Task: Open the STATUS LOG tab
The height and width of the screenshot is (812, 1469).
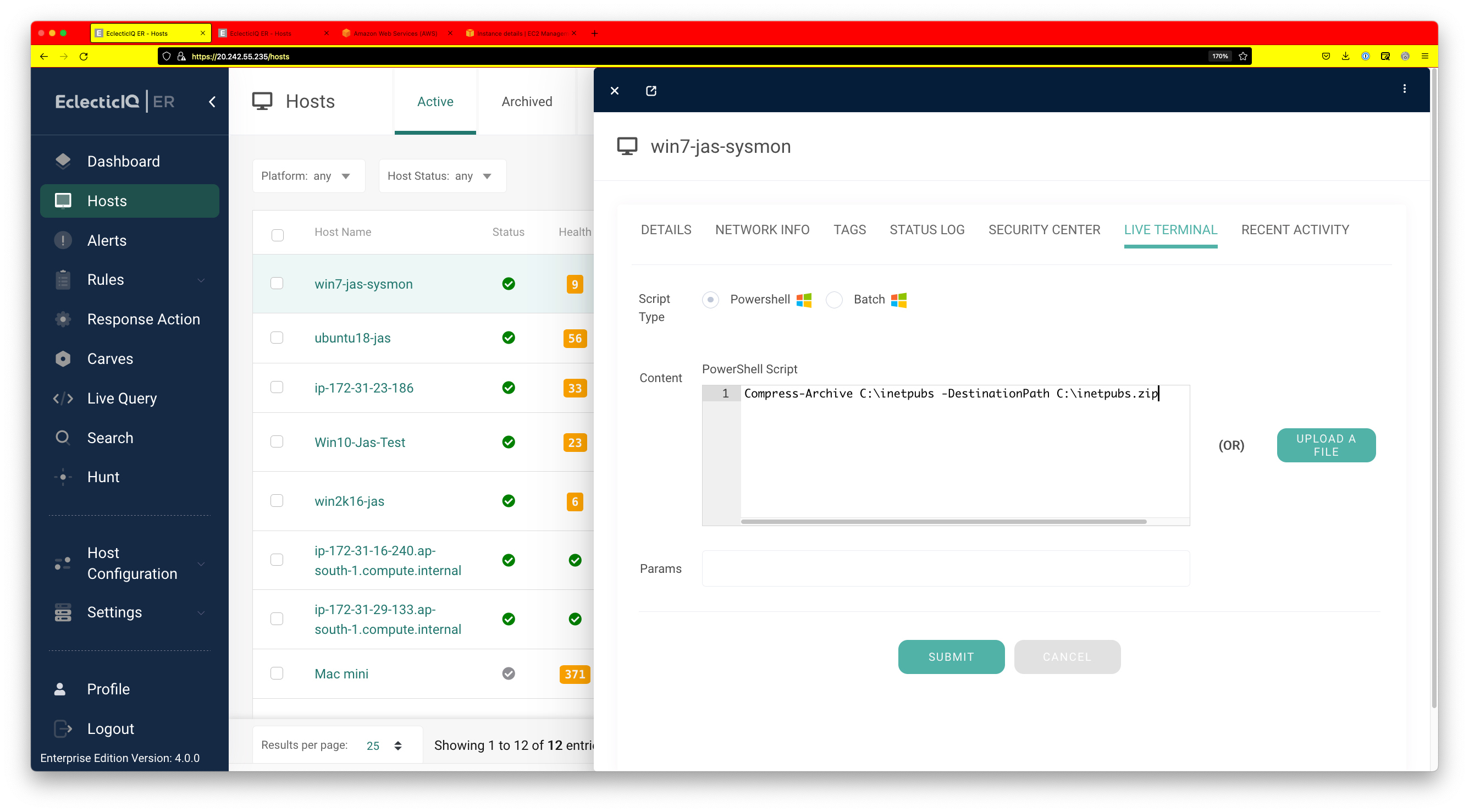Action: coord(927,229)
